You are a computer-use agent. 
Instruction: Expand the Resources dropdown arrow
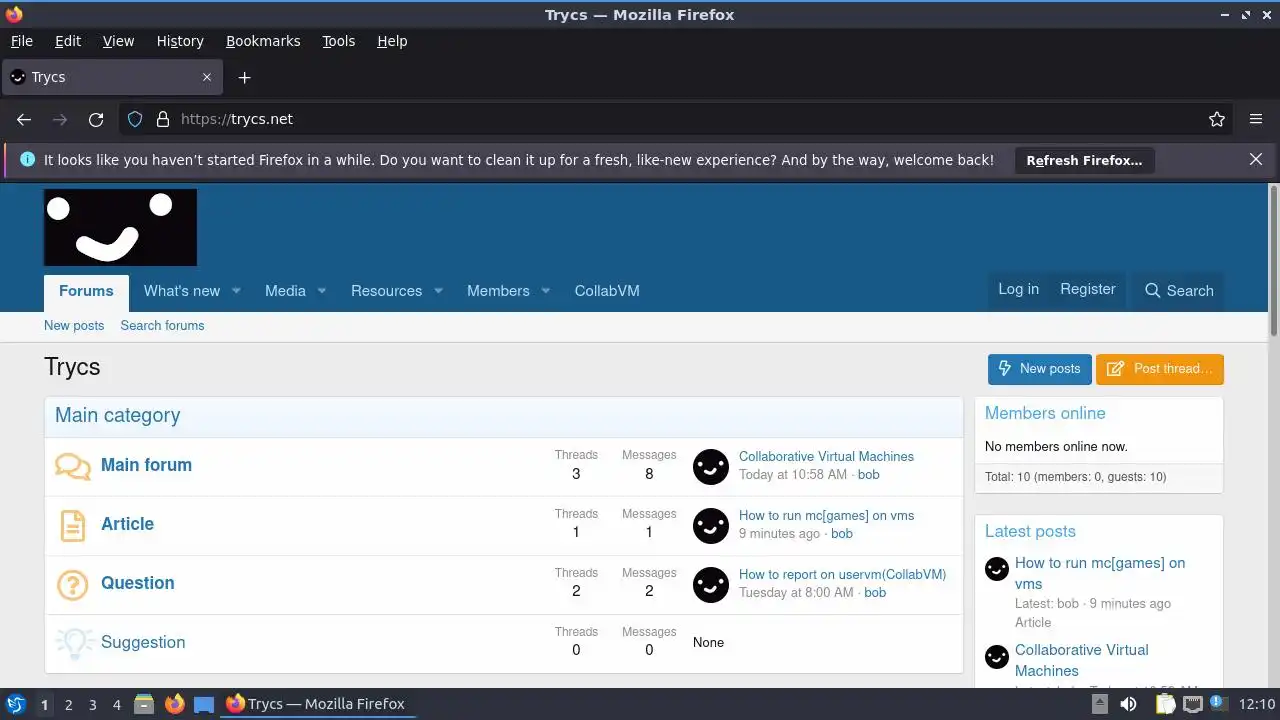(x=438, y=291)
